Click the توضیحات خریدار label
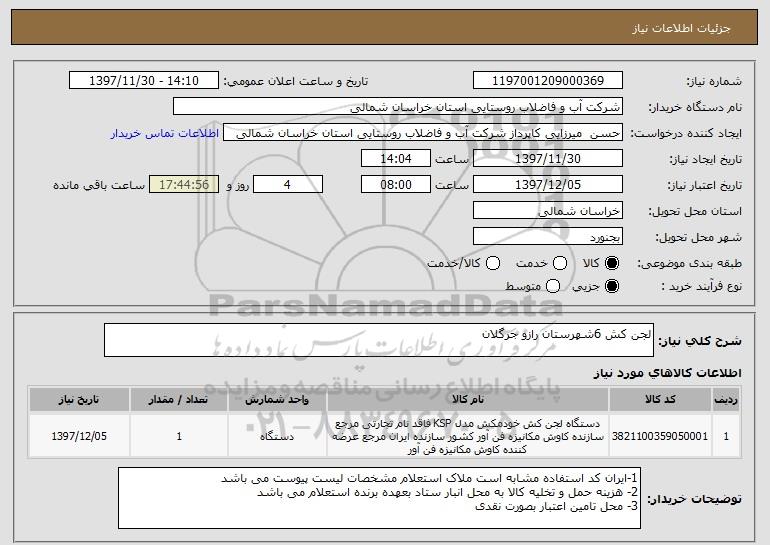The height and width of the screenshot is (545, 770). [694, 499]
